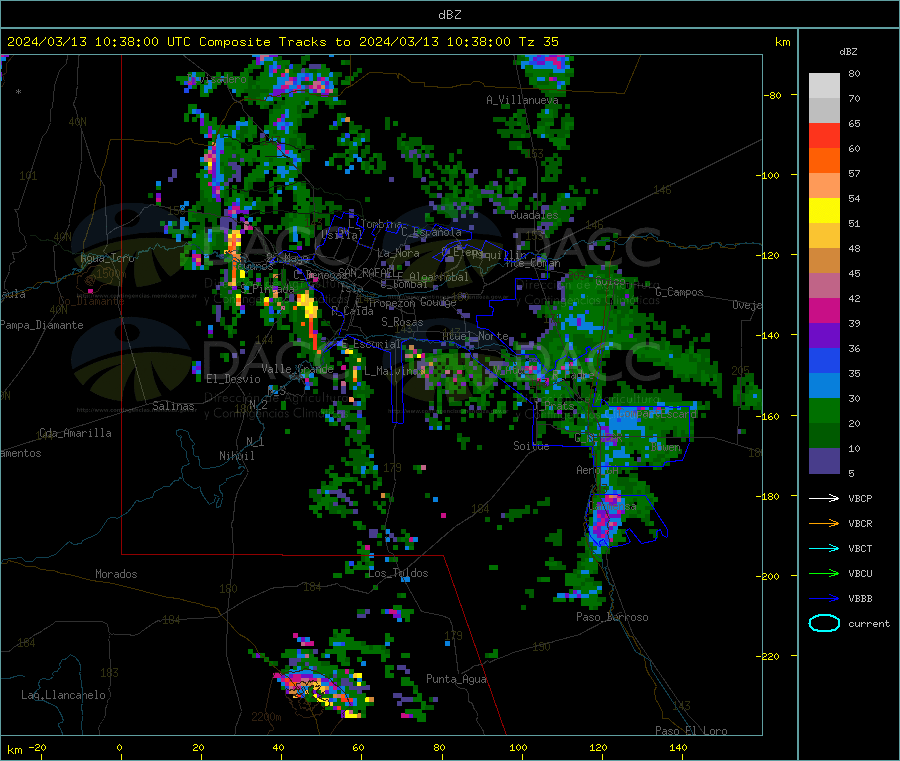Click the 140 km x-axis tick label
The height and width of the screenshot is (761, 900).
[x=678, y=747]
